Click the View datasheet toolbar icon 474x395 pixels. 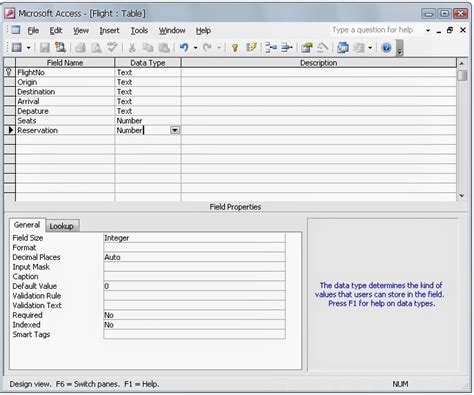tap(17, 48)
